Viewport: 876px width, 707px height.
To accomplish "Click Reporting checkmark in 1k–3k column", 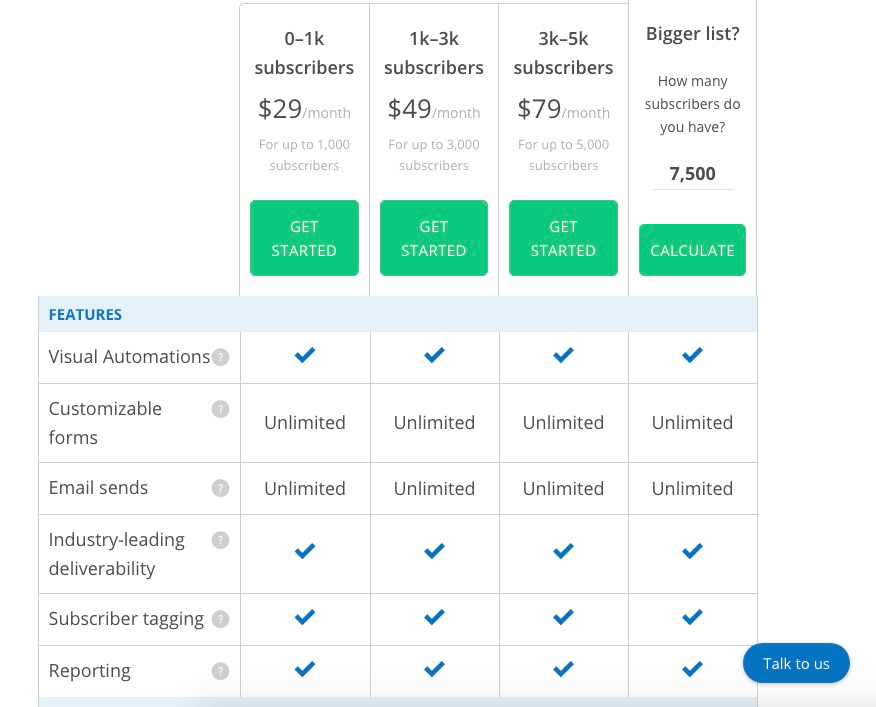I will click(434, 669).
